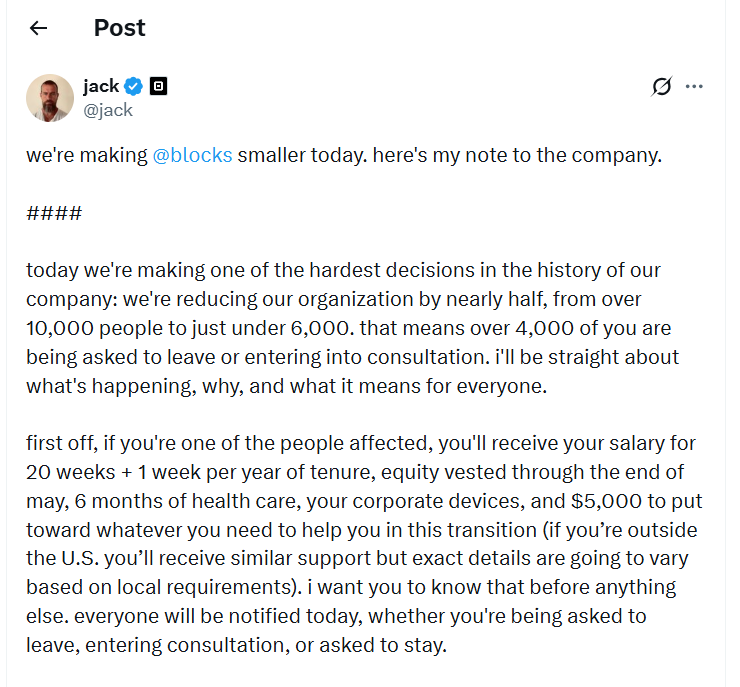This screenshot has height=687, width=740.
Task: Open the @jack handle profile link
Action: [x=108, y=110]
